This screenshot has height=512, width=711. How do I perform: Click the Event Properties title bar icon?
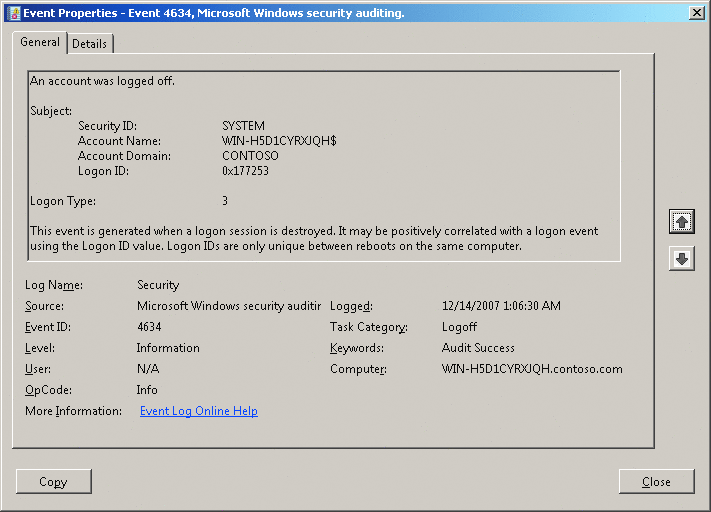tap(12, 12)
